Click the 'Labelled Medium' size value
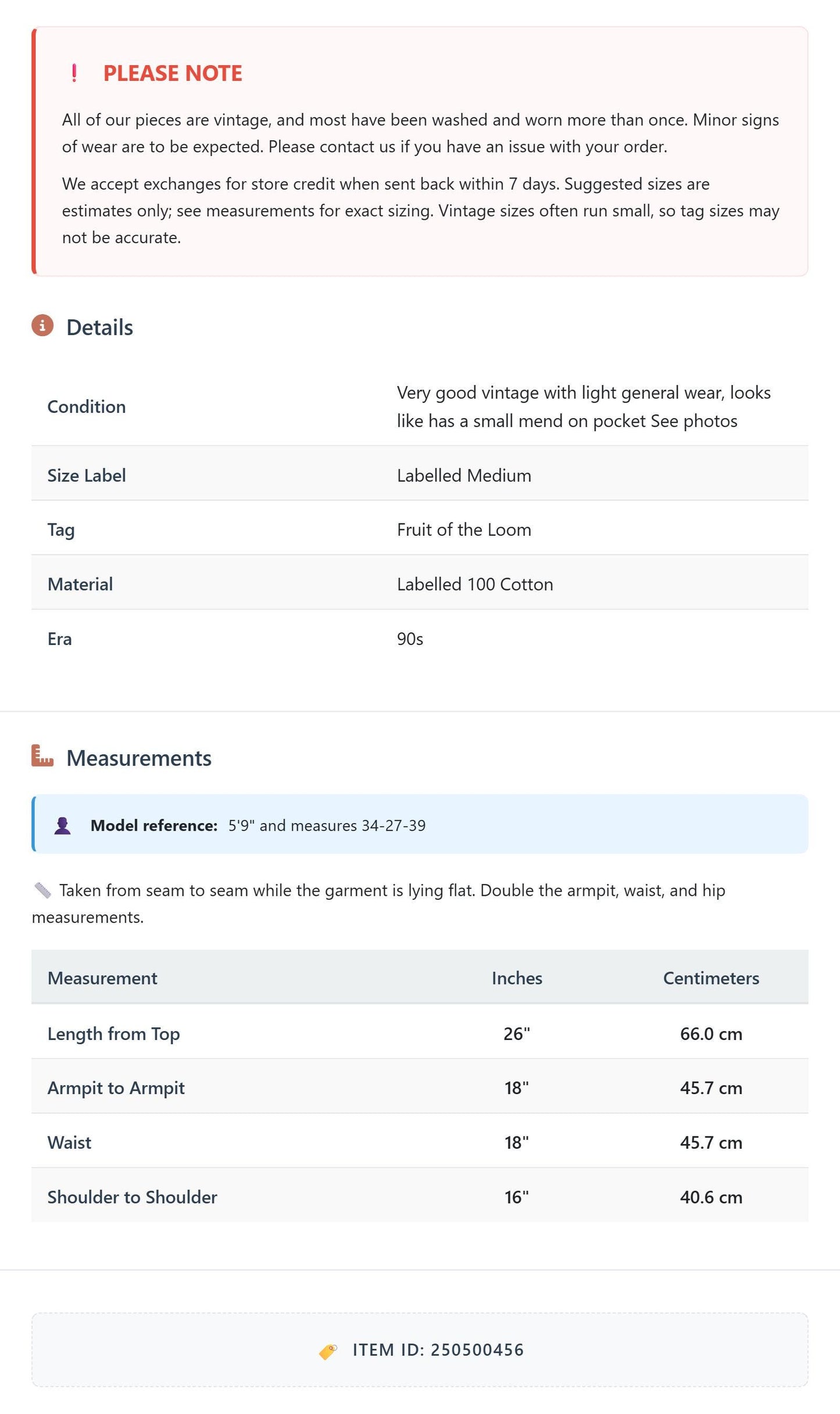This screenshot has width=840, height=1414. tap(464, 475)
